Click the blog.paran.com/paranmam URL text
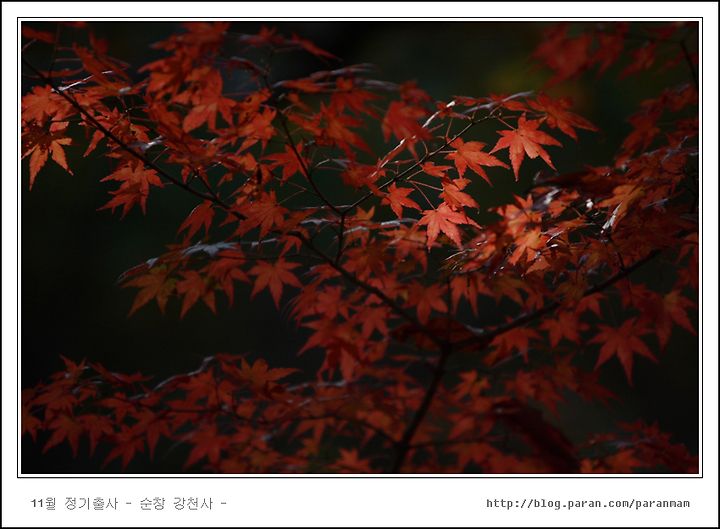 [x=588, y=503]
